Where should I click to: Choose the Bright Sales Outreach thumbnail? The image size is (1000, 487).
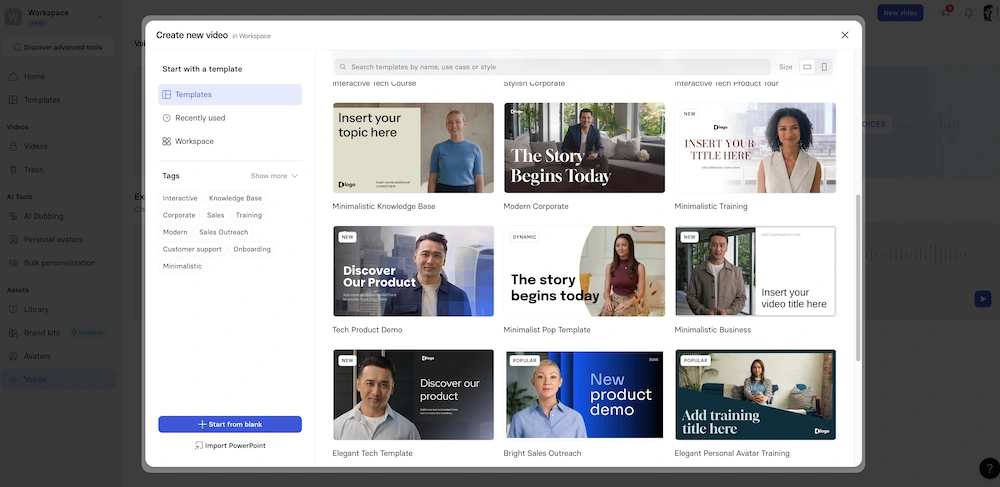coord(584,395)
